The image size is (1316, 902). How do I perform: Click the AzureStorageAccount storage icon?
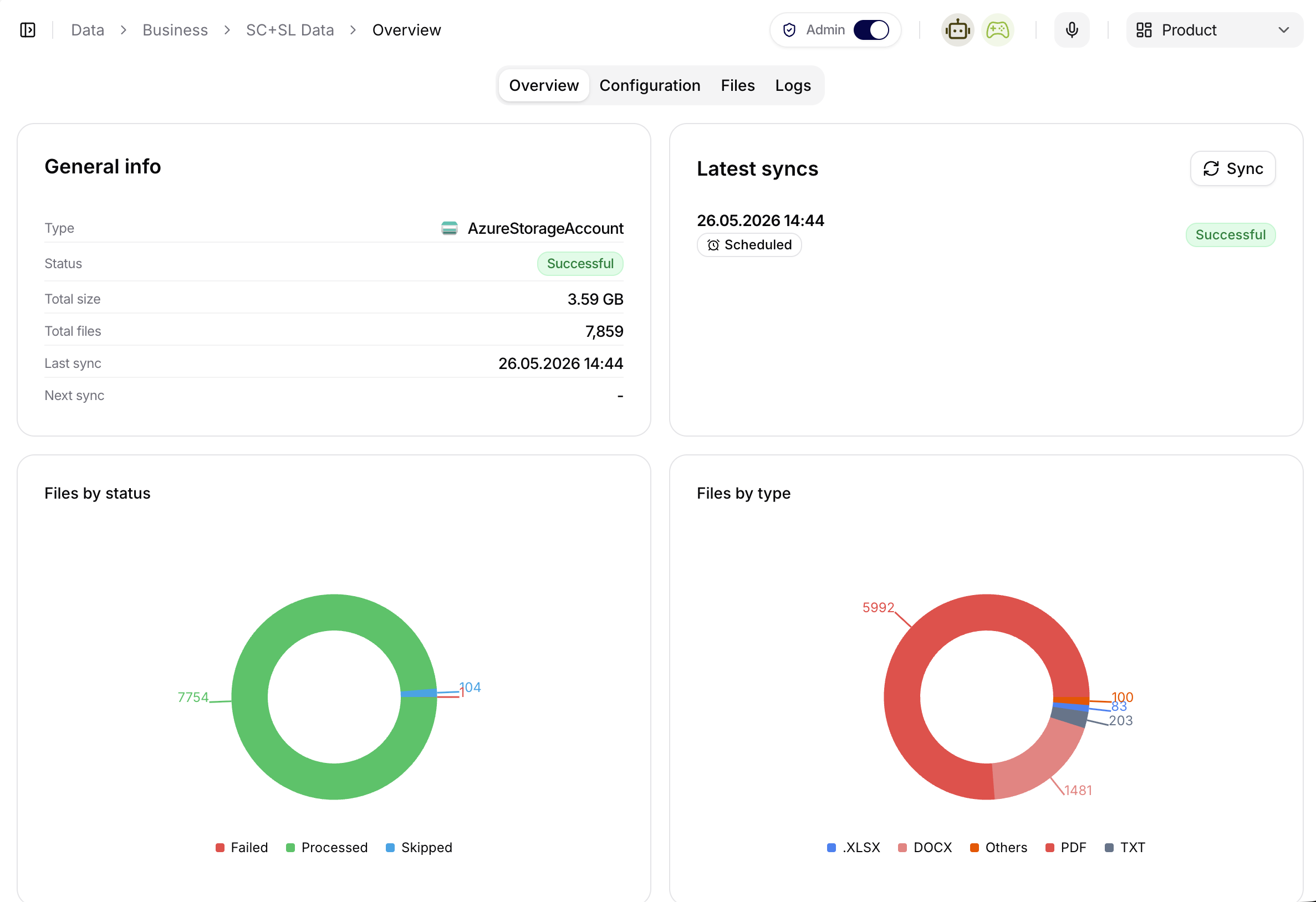coord(449,228)
